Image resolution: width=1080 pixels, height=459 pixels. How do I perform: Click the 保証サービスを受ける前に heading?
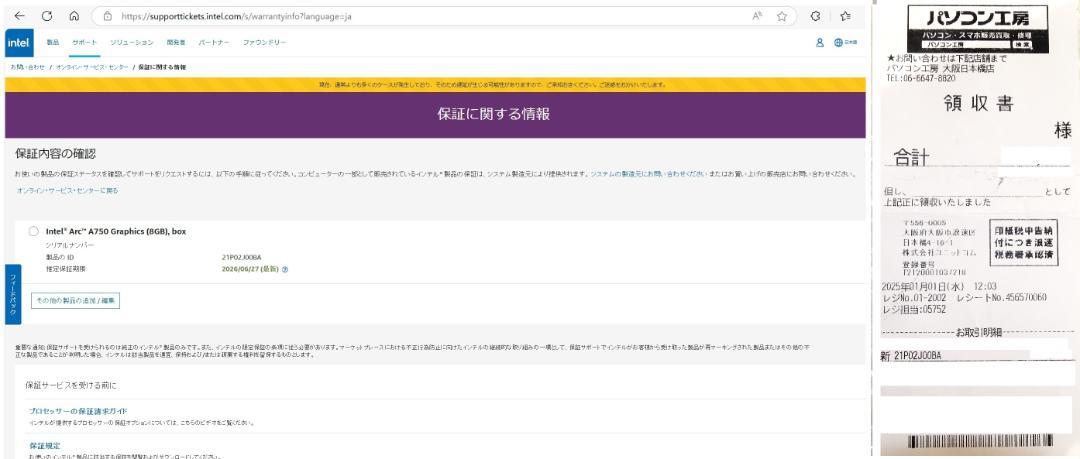click(71, 385)
